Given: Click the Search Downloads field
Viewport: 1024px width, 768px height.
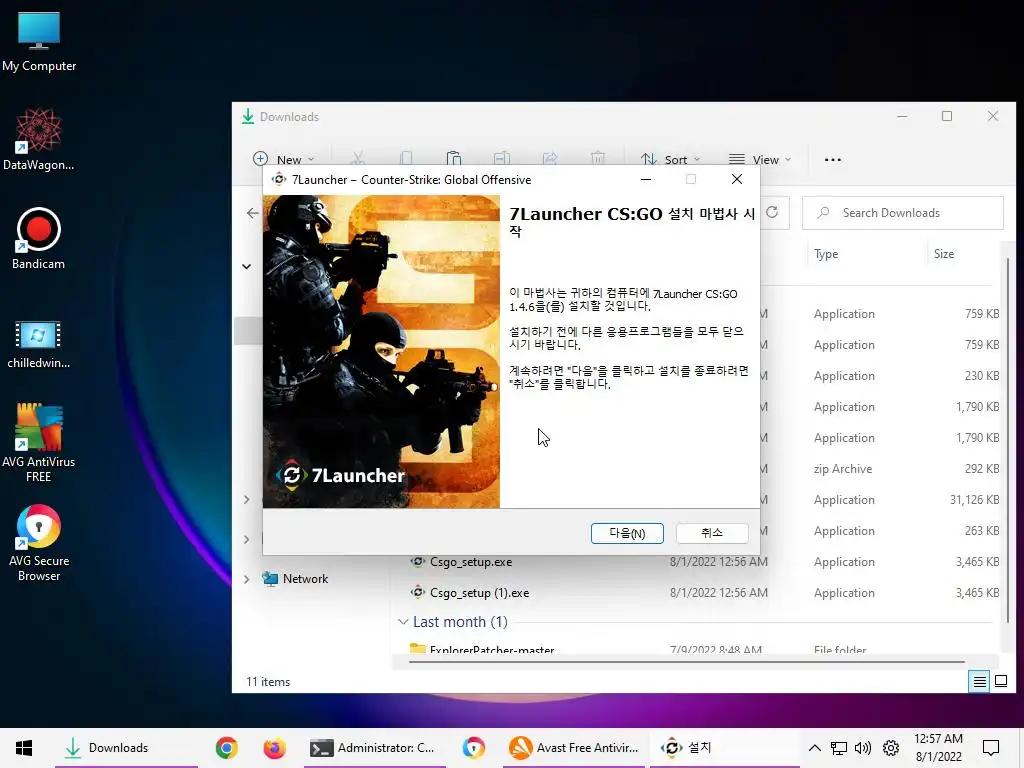Looking at the screenshot, I should point(903,213).
